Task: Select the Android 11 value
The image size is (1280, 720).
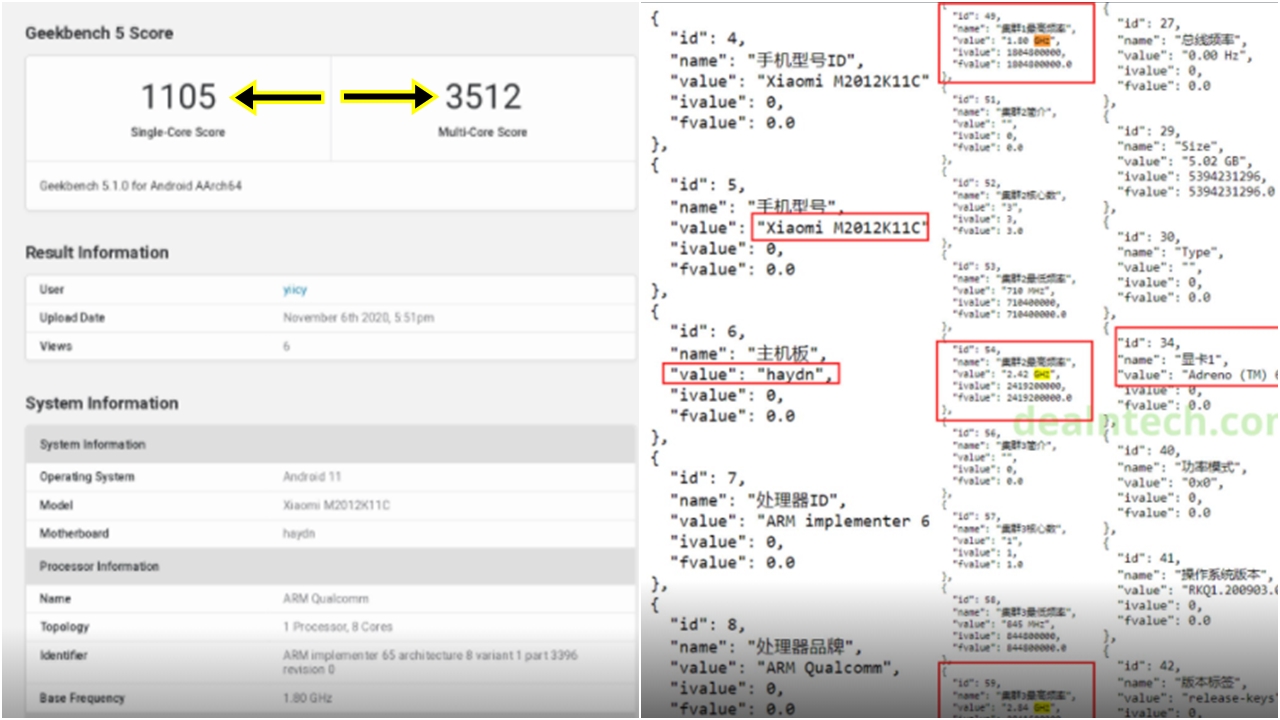Action: (x=312, y=477)
